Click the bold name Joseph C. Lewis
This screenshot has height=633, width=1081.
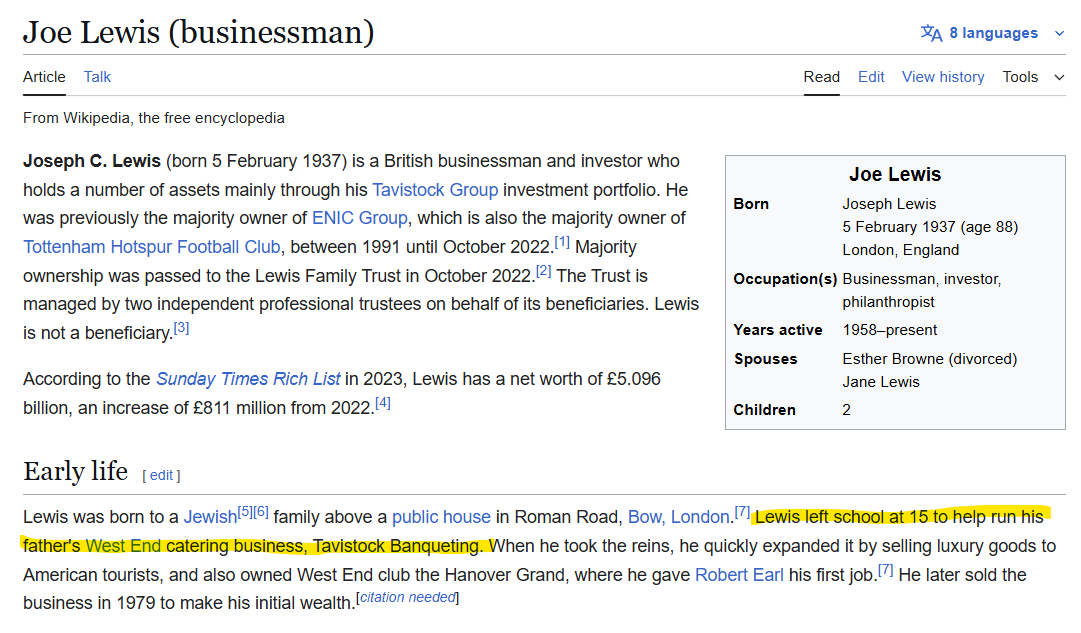point(92,161)
